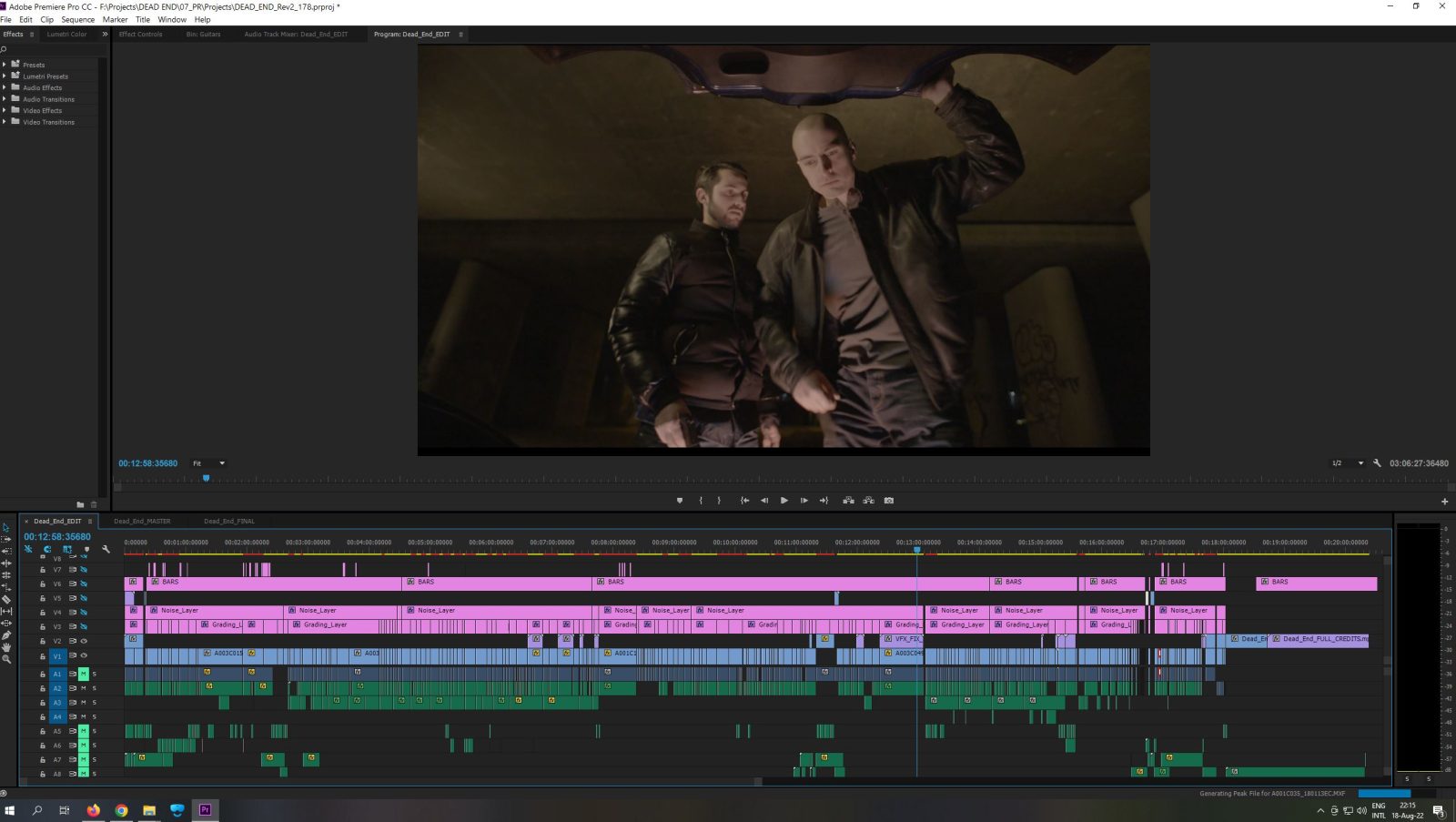Mute audio track A2
Screen dimensions: 1456x822
pyautogui.click(x=84, y=688)
